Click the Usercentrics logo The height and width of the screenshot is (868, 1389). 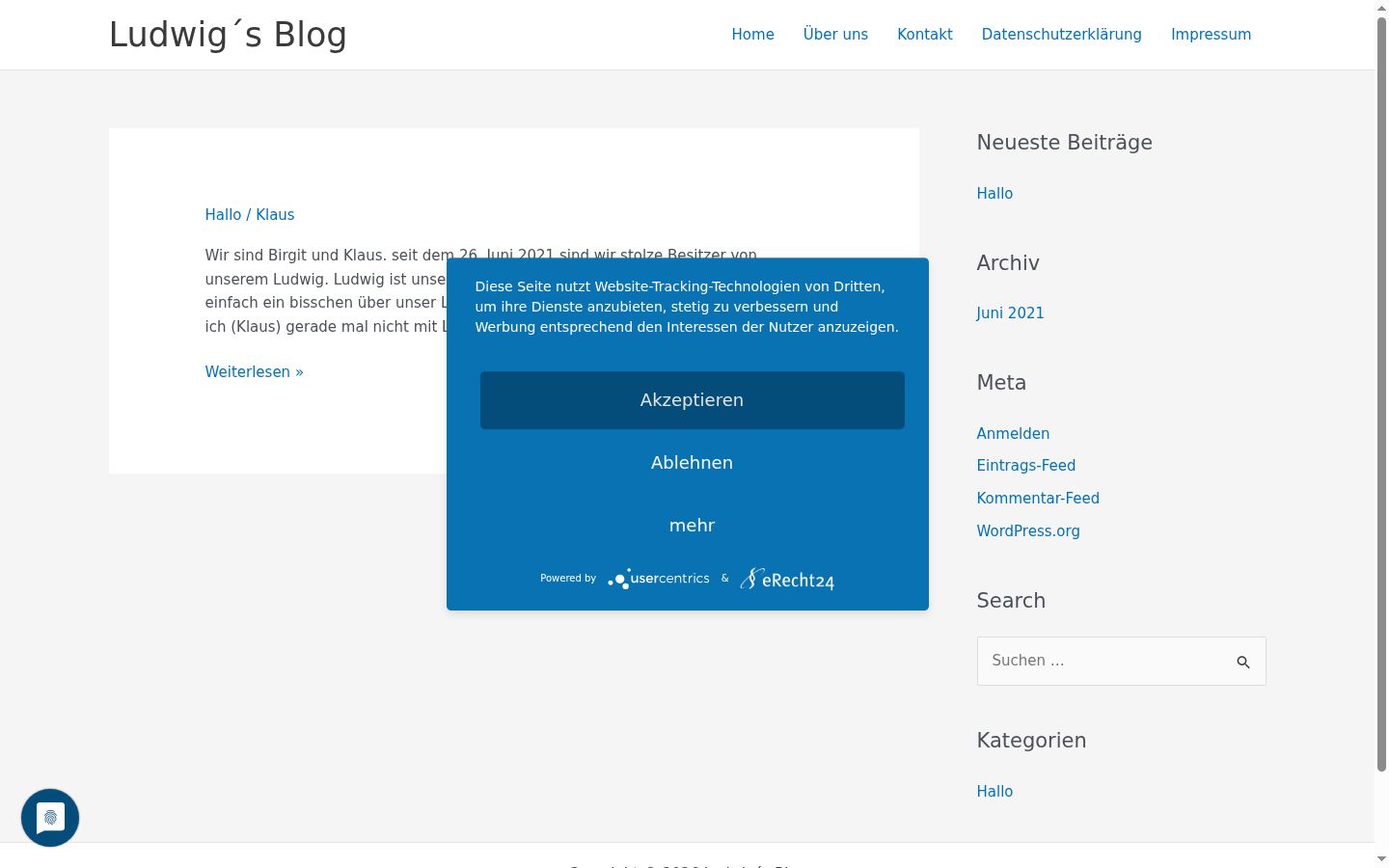(x=659, y=579)
